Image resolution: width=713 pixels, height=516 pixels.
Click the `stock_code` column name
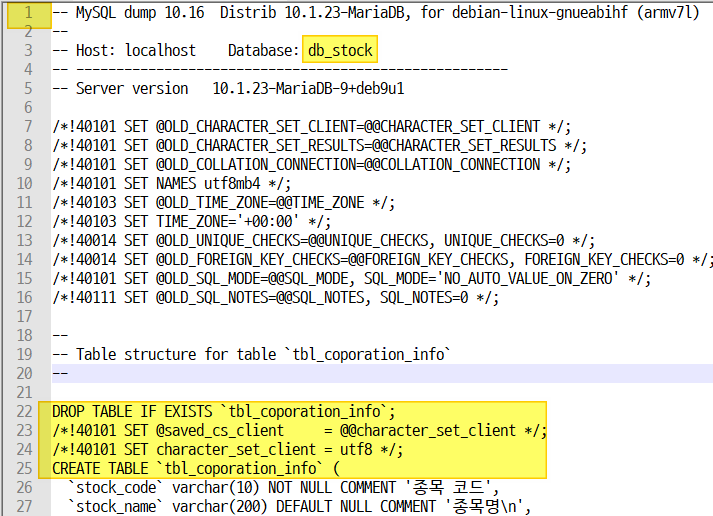115,487
